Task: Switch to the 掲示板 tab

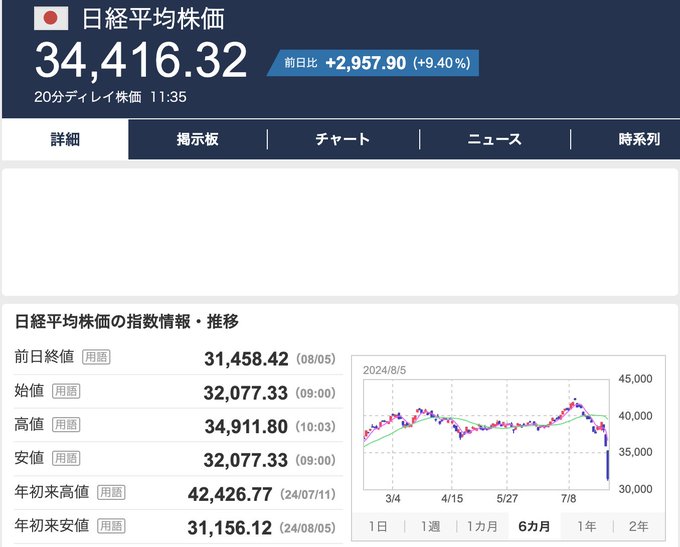Action: coord(197,140)
